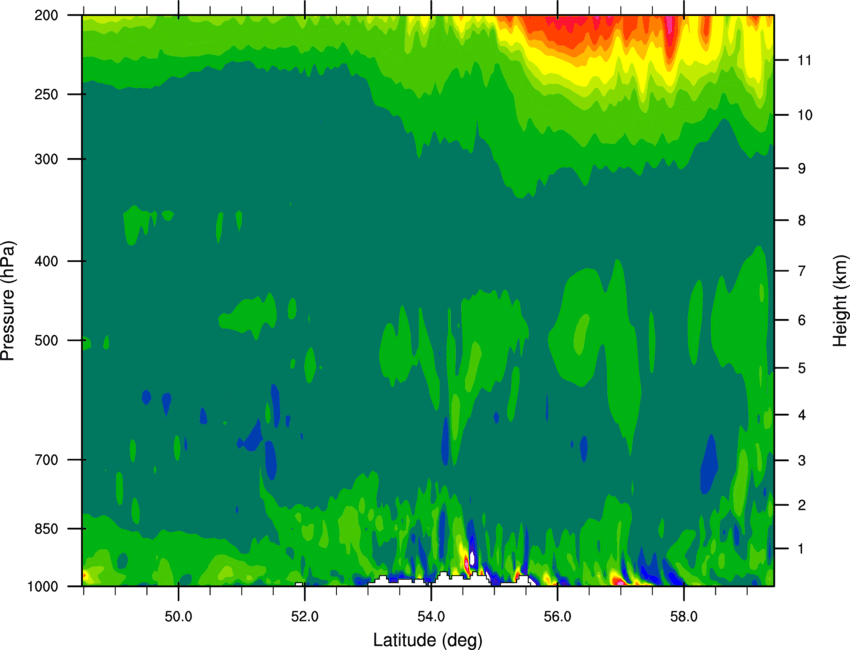Click the 4 km height tick label
Screen dimensions: 850x650
click(802, 415)
